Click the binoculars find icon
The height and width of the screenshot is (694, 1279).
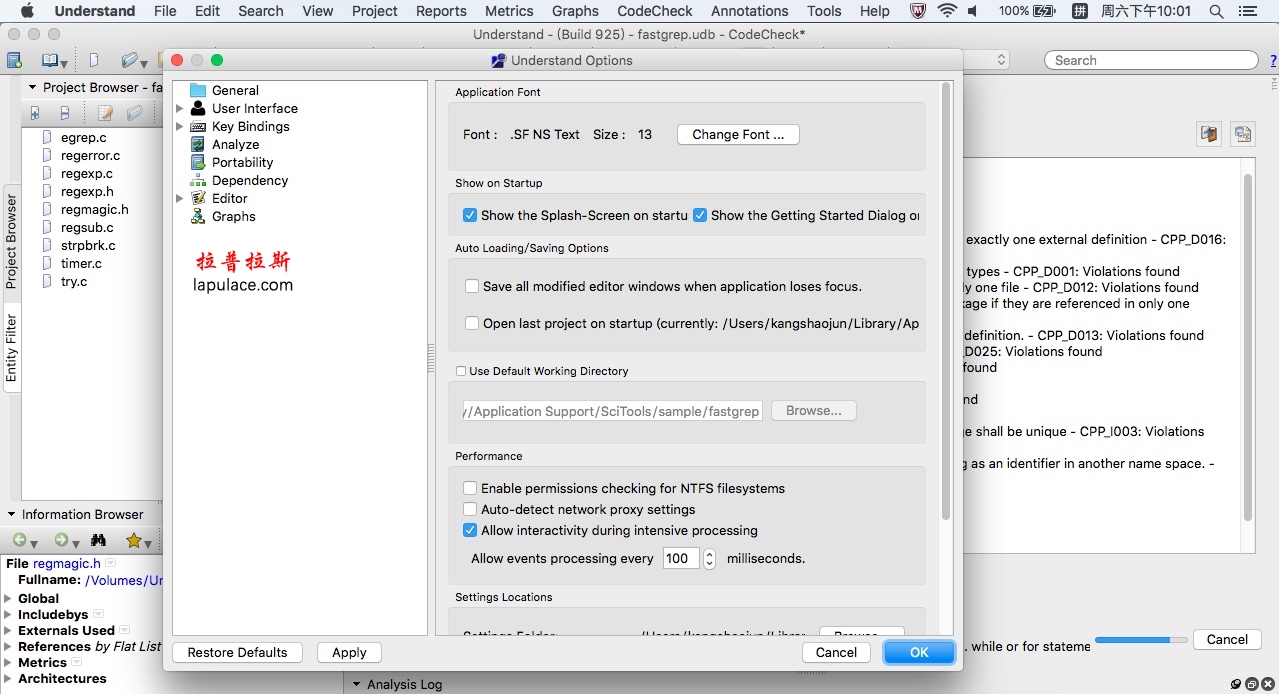[98, 540]
